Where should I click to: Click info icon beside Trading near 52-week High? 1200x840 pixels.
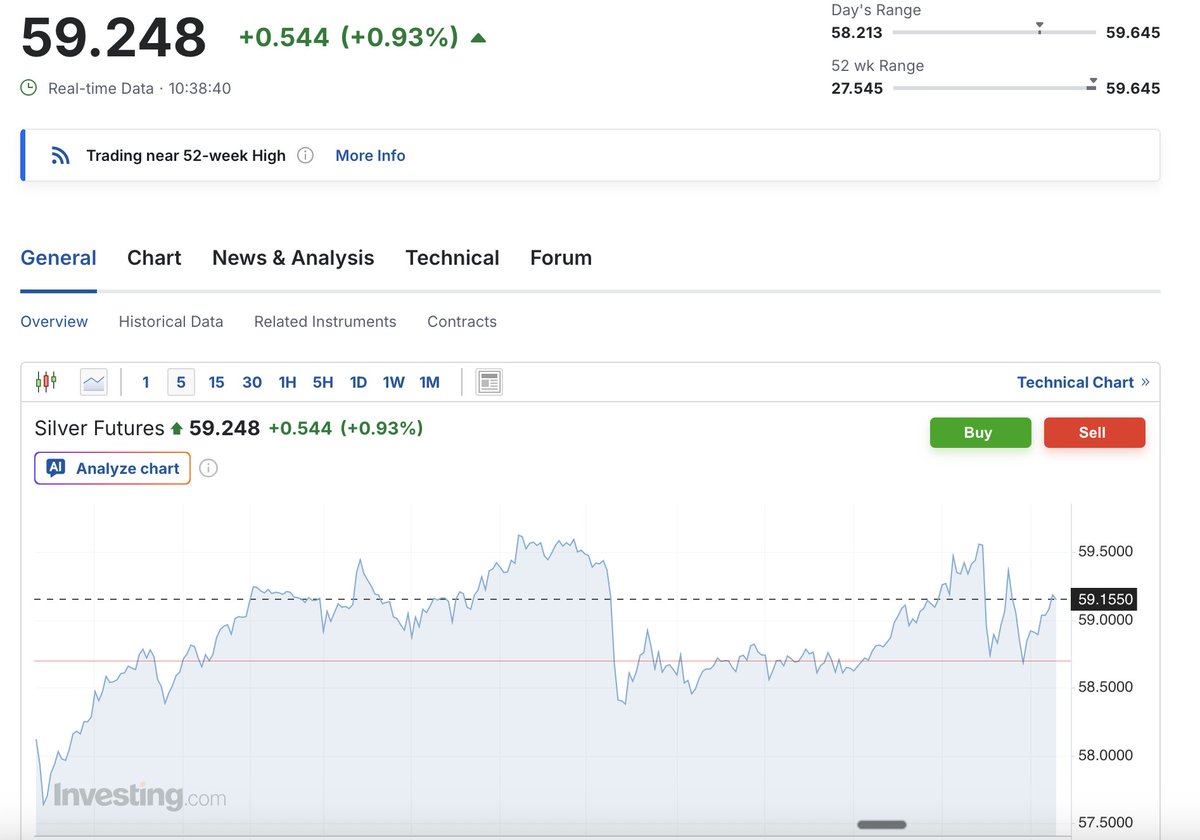[305, 155]
